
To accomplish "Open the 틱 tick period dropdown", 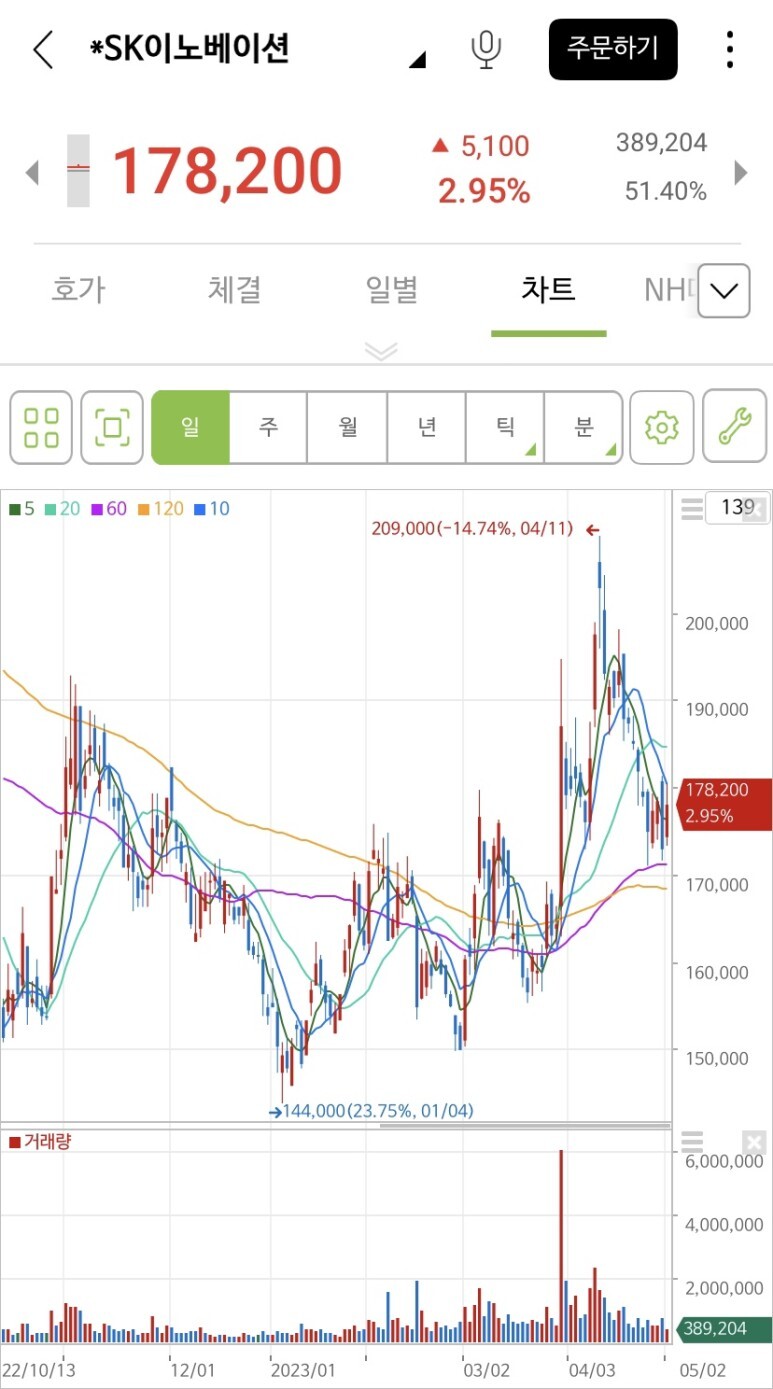I will pos(505,427).
